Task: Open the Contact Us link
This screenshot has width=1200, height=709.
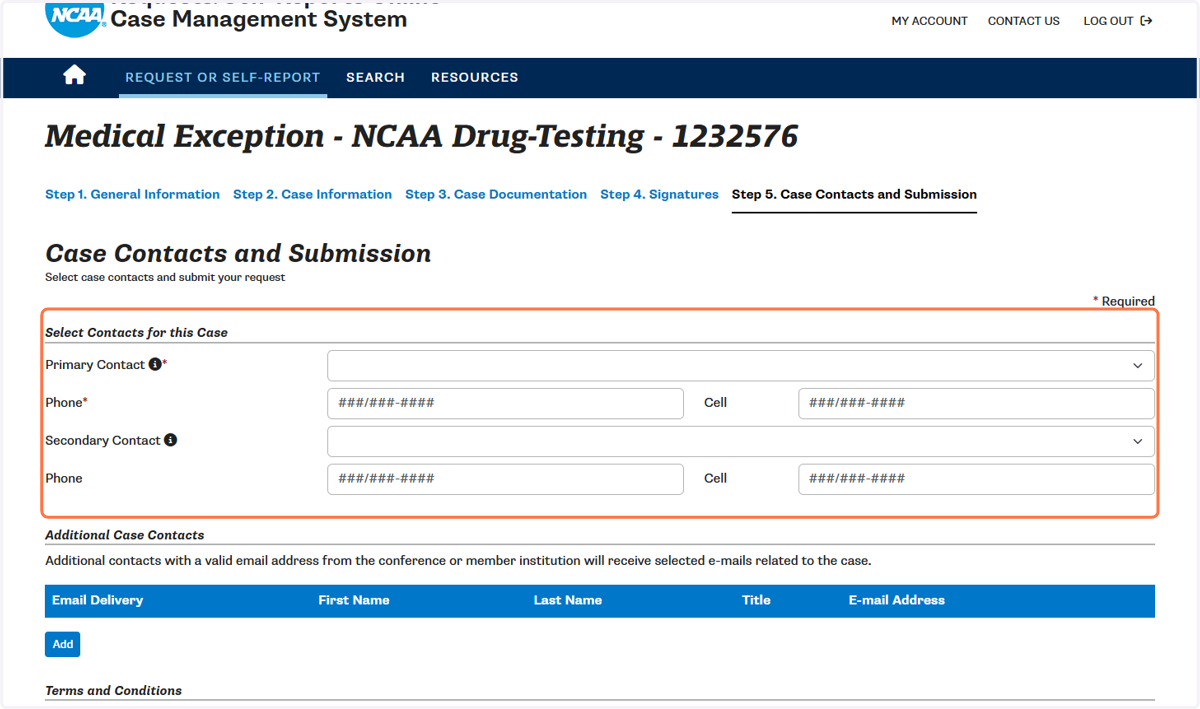Action: [1024, 21]
